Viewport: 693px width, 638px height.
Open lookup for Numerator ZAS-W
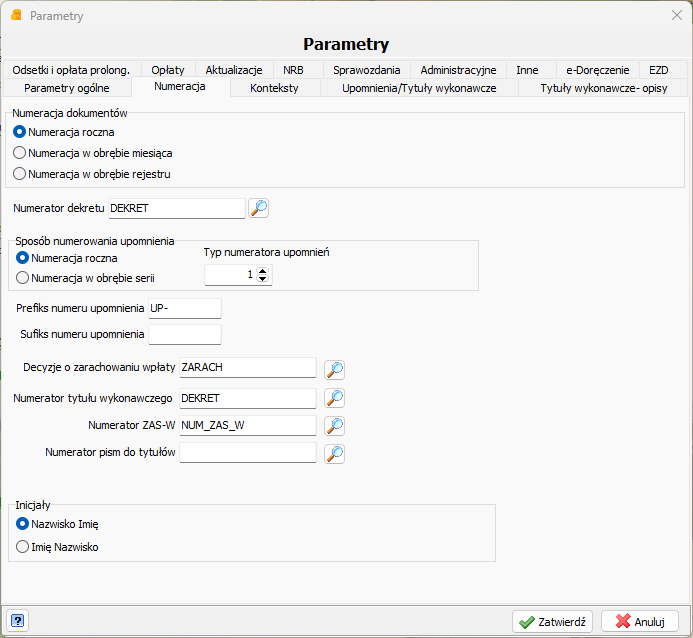(335, 426)
